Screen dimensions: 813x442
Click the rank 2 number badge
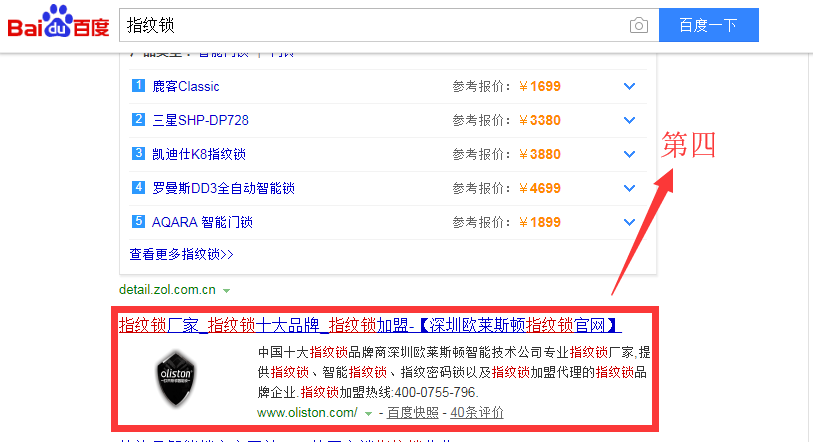pyautogui.click(x=138, y=119)
